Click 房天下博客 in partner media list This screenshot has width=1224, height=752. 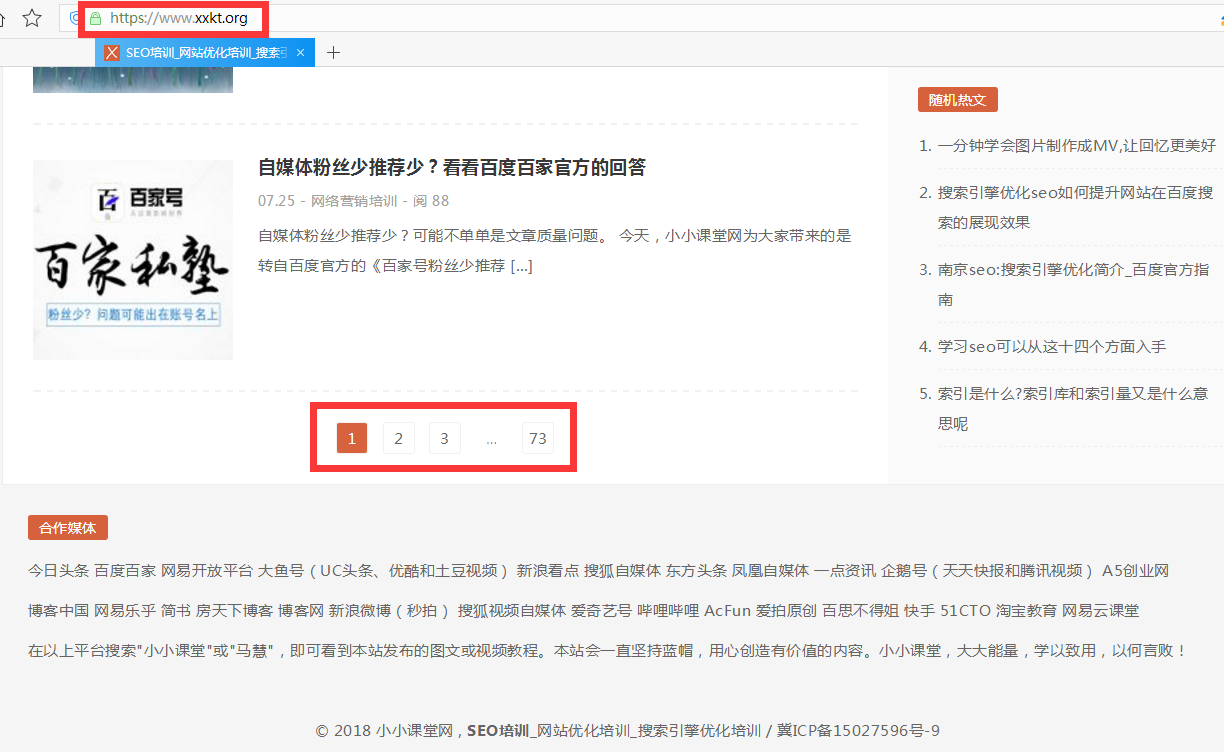pos(234,610)
